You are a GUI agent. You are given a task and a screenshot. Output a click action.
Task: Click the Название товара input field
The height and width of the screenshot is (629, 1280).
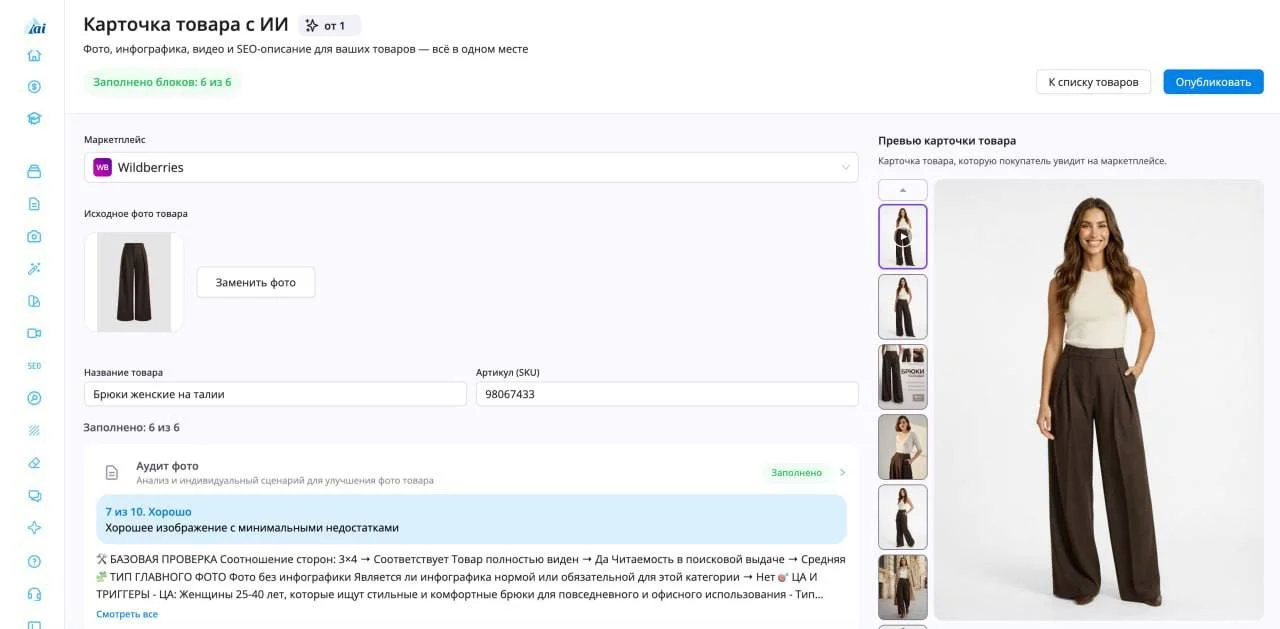(275, 394)
